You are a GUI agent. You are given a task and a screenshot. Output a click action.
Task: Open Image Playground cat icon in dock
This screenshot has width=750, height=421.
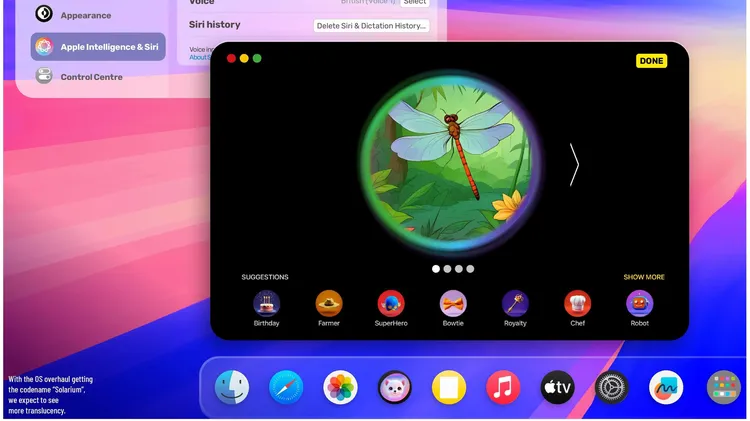(395, 387)
